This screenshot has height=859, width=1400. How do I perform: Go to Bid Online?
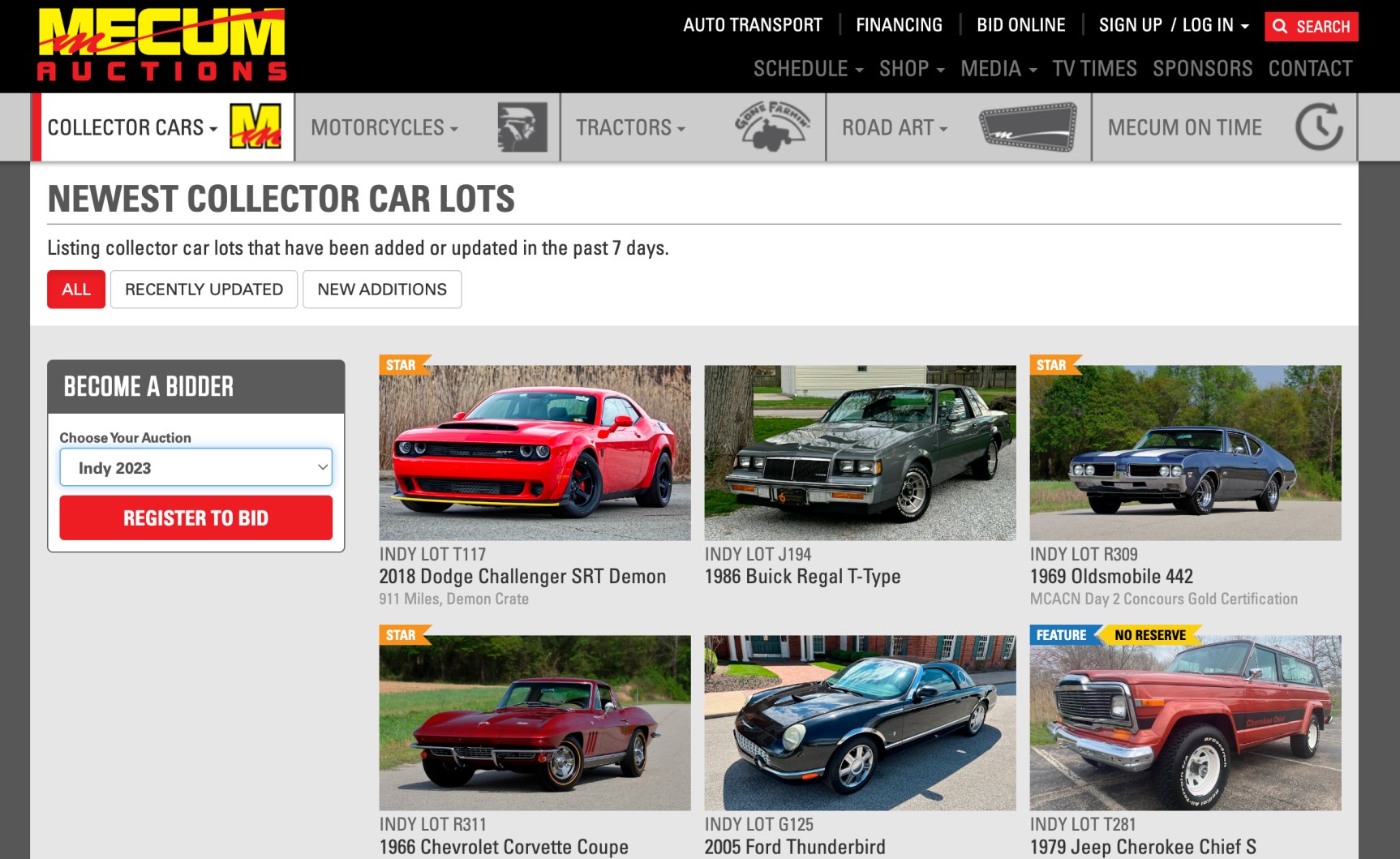coord(1020,25)
